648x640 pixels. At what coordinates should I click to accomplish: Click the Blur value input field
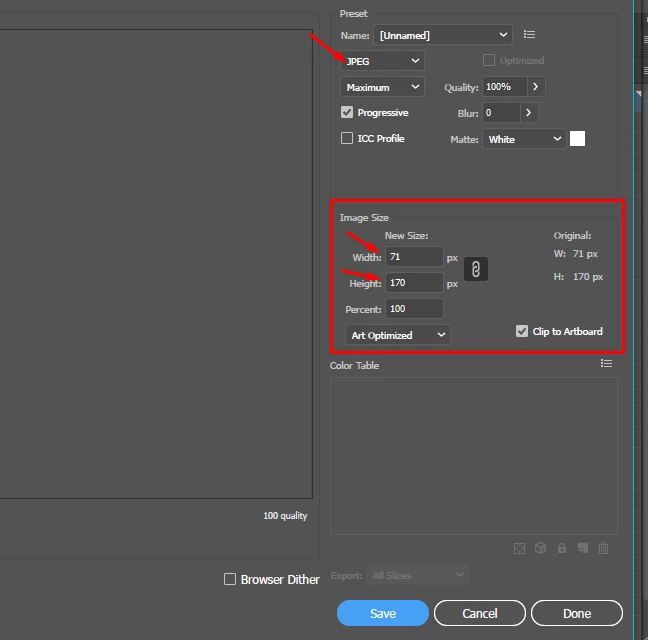[x=501, y=112]
